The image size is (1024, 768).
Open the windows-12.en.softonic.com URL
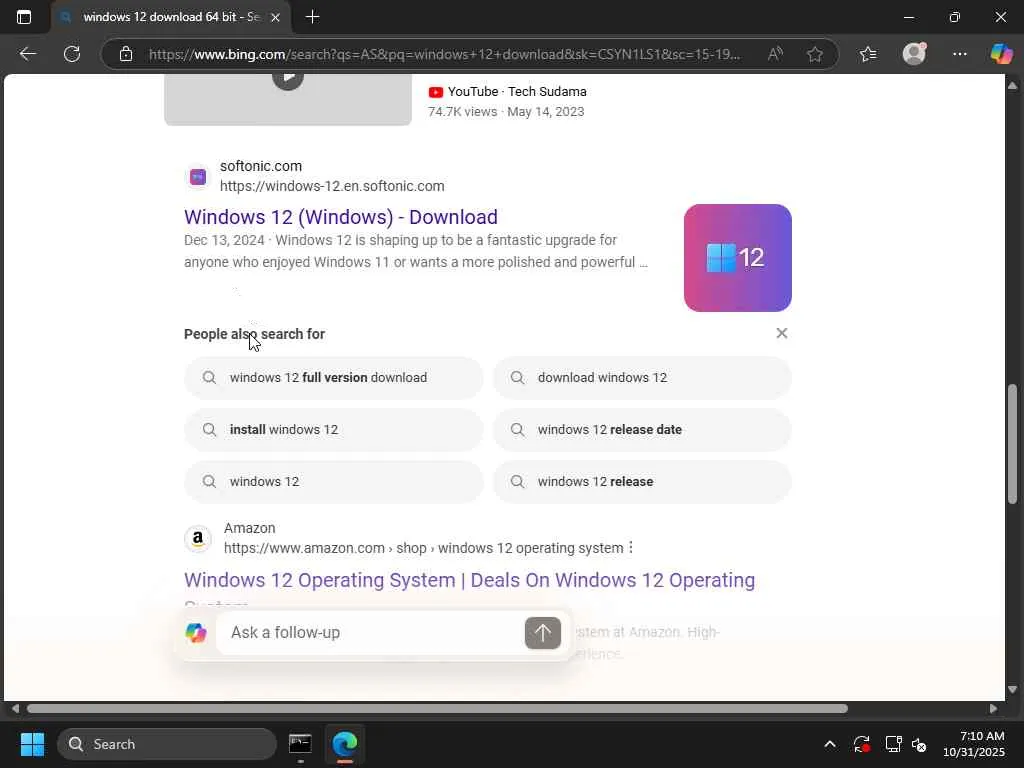pos(332,186)
